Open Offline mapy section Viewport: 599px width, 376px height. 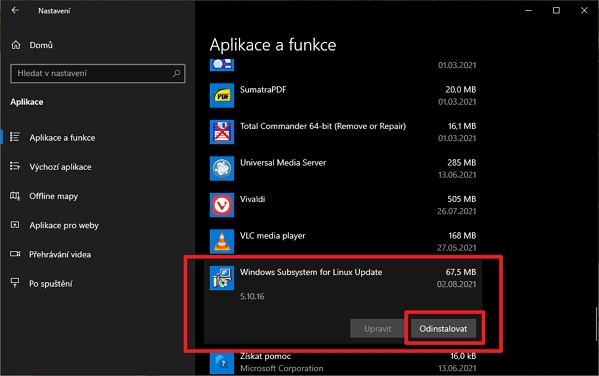pos(53,196)
